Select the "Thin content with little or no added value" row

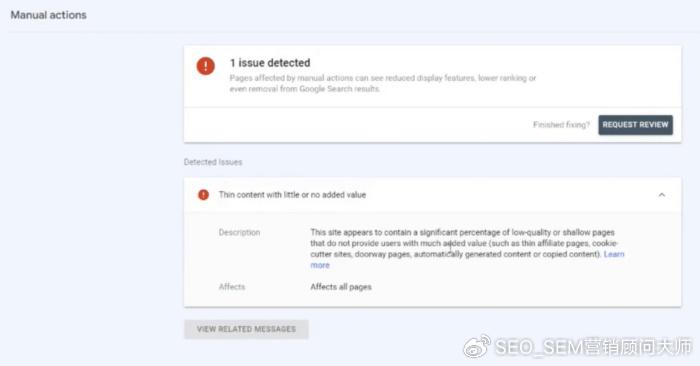[x=432, y=195]
